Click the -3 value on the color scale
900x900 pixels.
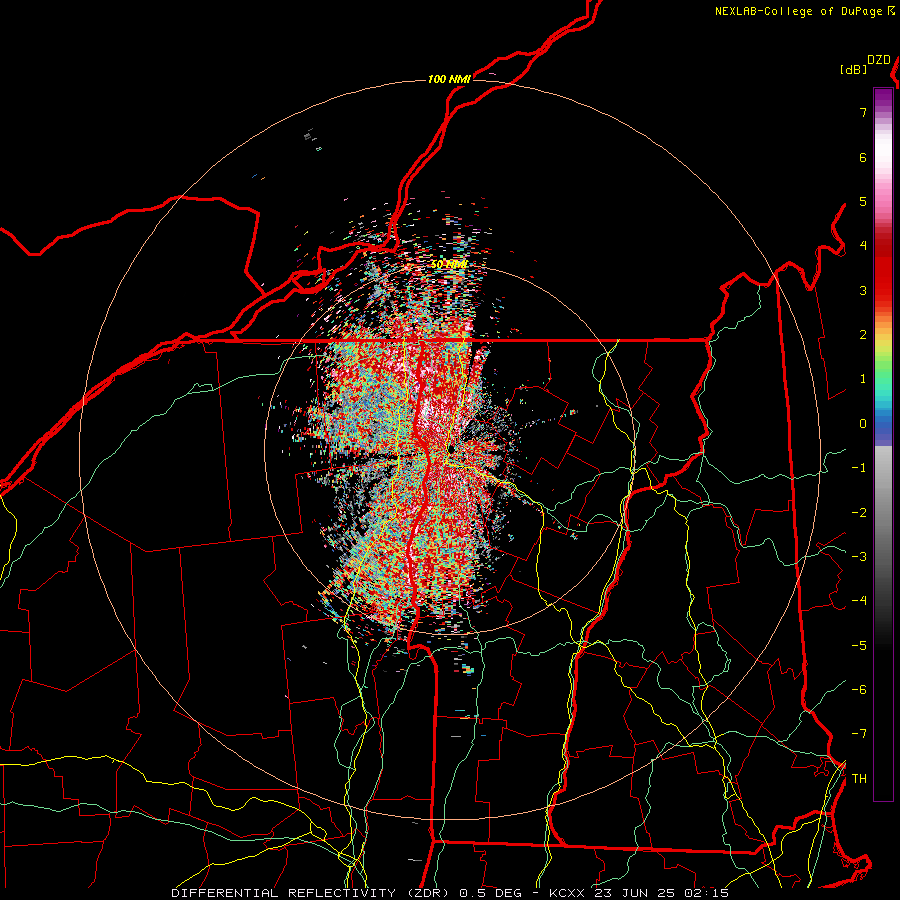[x=859, y=557]
